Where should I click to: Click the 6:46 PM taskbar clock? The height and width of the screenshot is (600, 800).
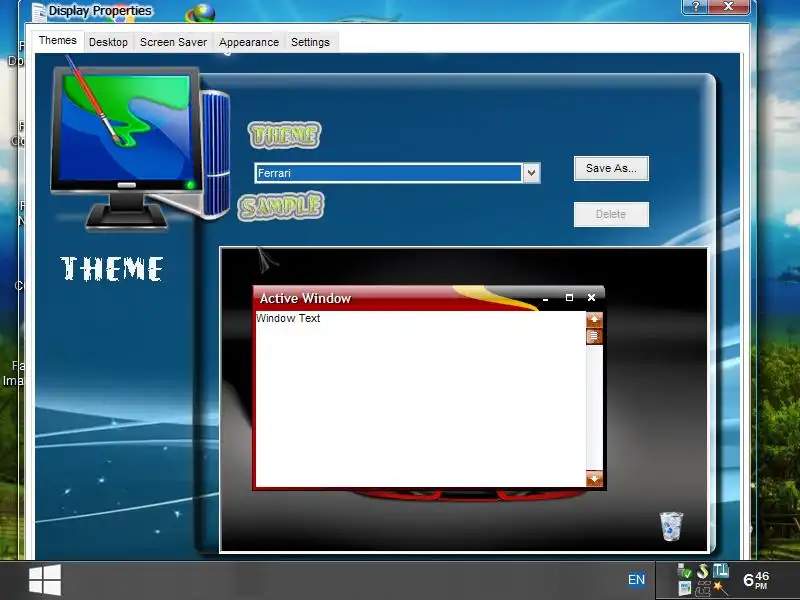point(756,580)
